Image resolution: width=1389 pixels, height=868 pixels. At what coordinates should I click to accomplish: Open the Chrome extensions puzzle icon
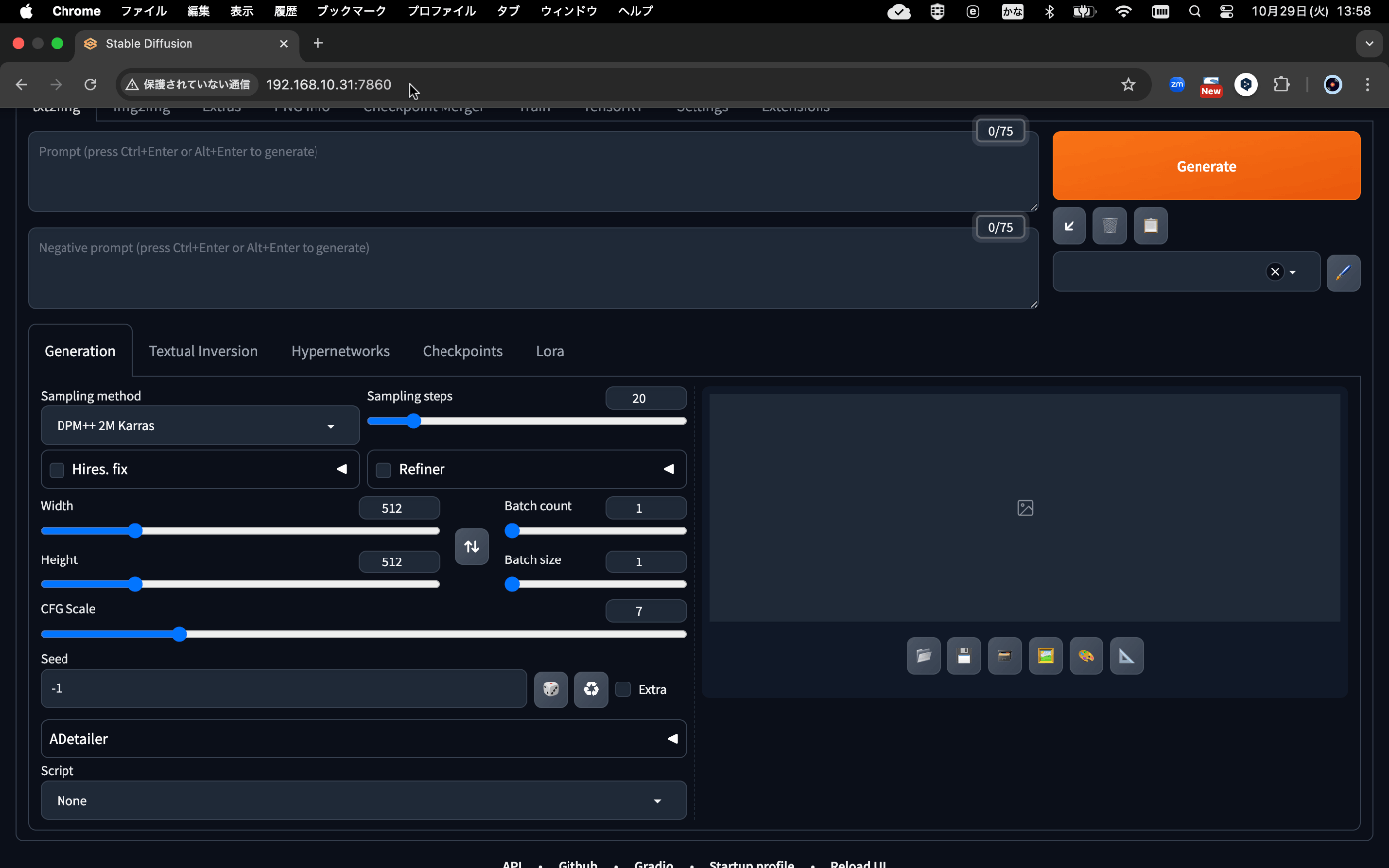tap(1282, 85)
